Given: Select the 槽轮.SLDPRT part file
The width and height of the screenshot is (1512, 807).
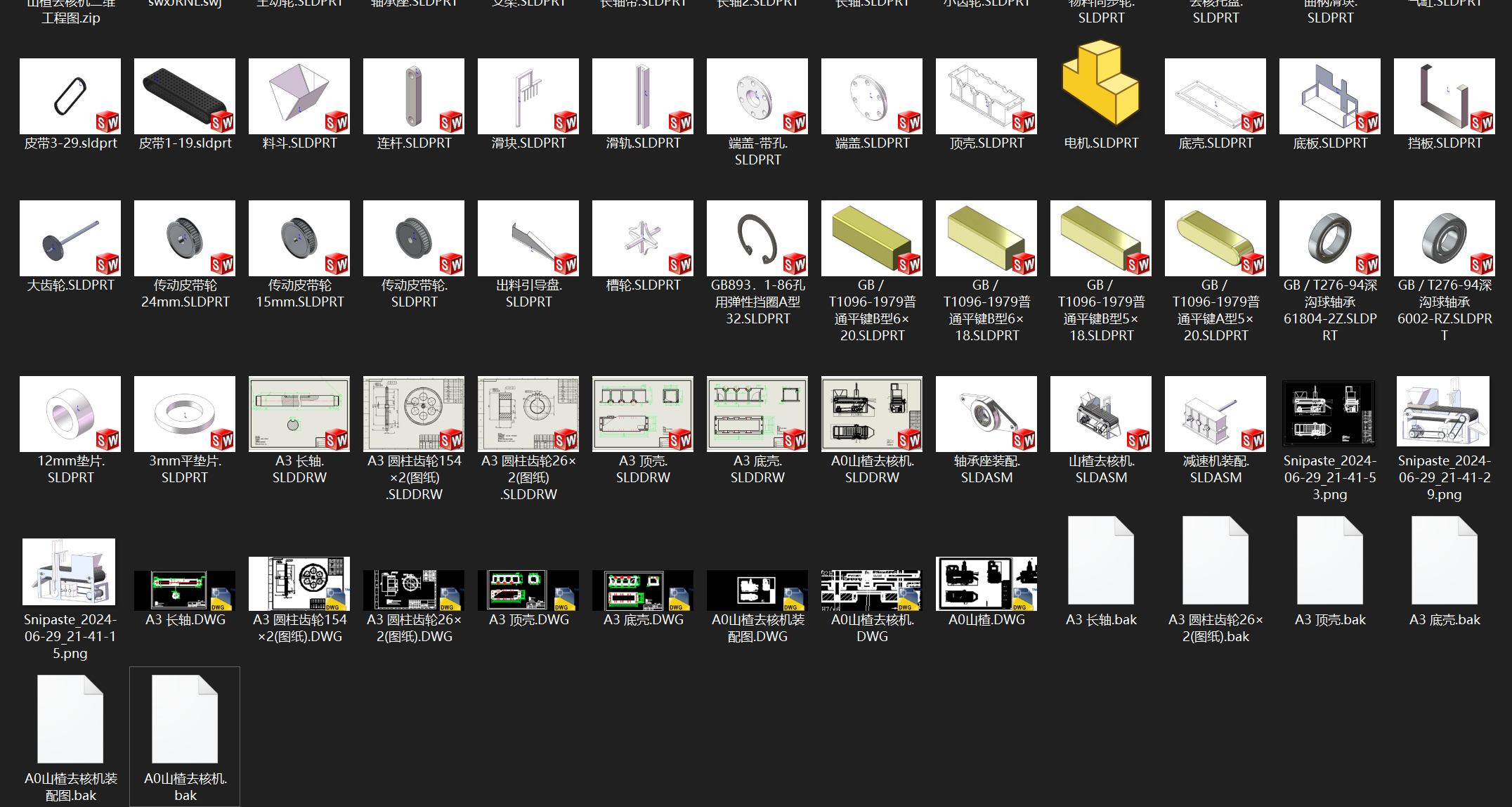Looking at the screenshot, I should [643, 238].
